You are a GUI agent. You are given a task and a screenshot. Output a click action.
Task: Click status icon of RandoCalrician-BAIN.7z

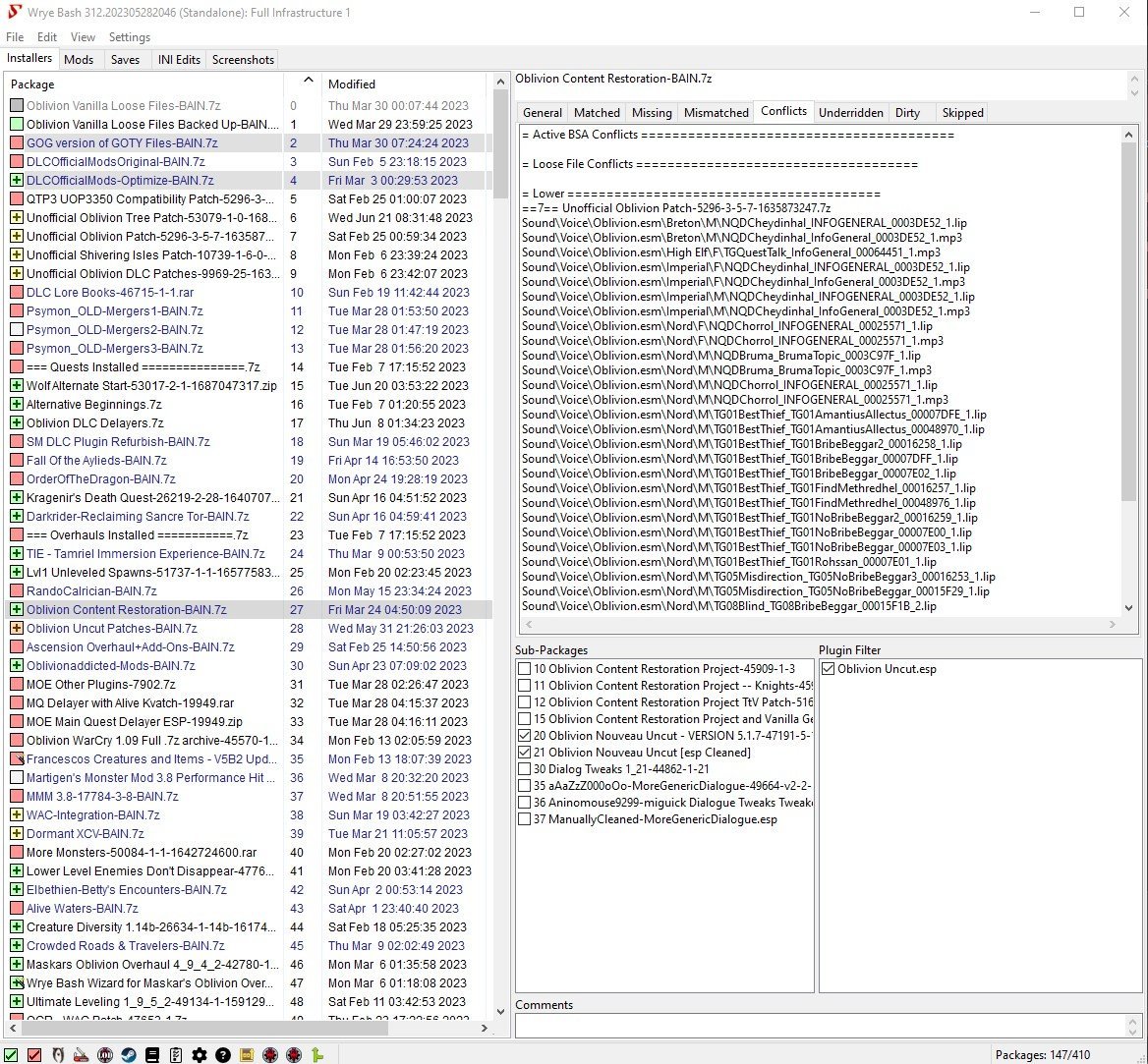pos(16,590)
